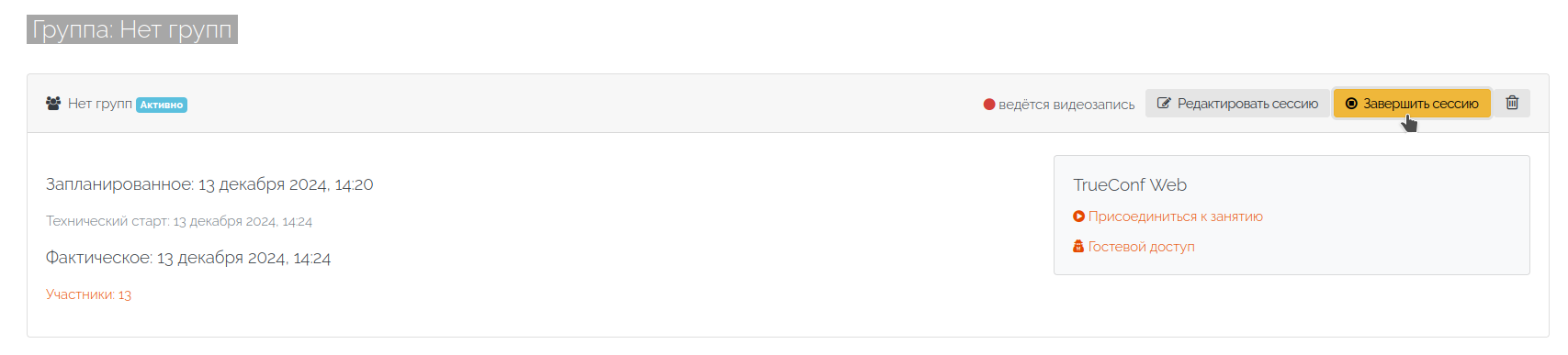
Task: Click the Активно status badge
Action: tap(162, 105)
